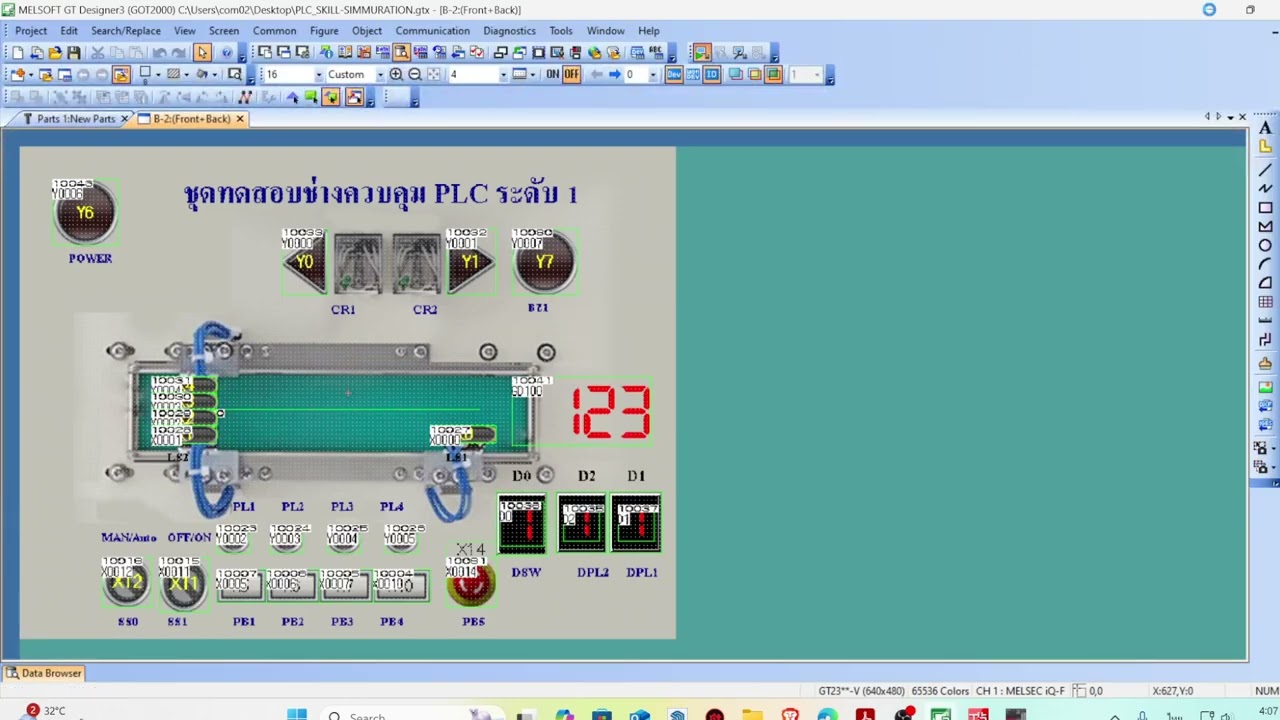This screenshot has width=1280, height=720.
Task: Select the PB2 pushbutton object
Action: [291, 585]
